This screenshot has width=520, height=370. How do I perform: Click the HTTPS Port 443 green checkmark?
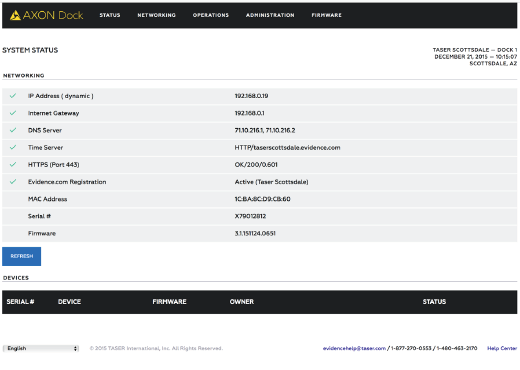click(13, 164)
